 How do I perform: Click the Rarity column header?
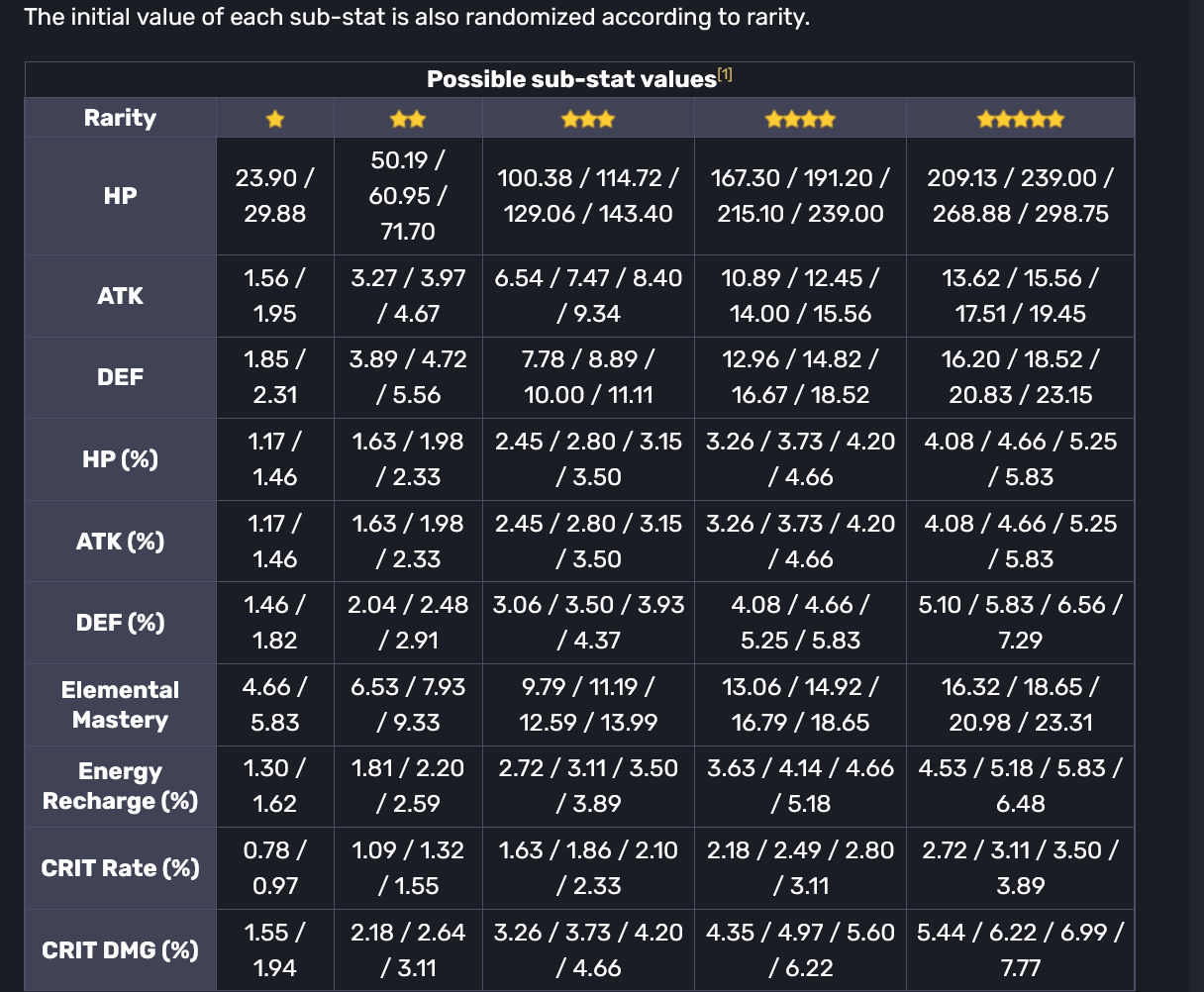click(x=120, y=118)
